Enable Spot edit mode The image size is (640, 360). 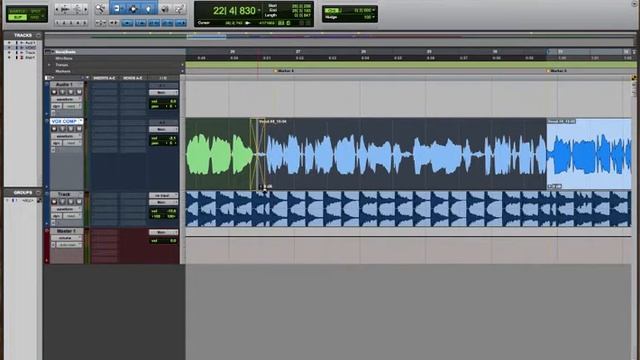35,10
